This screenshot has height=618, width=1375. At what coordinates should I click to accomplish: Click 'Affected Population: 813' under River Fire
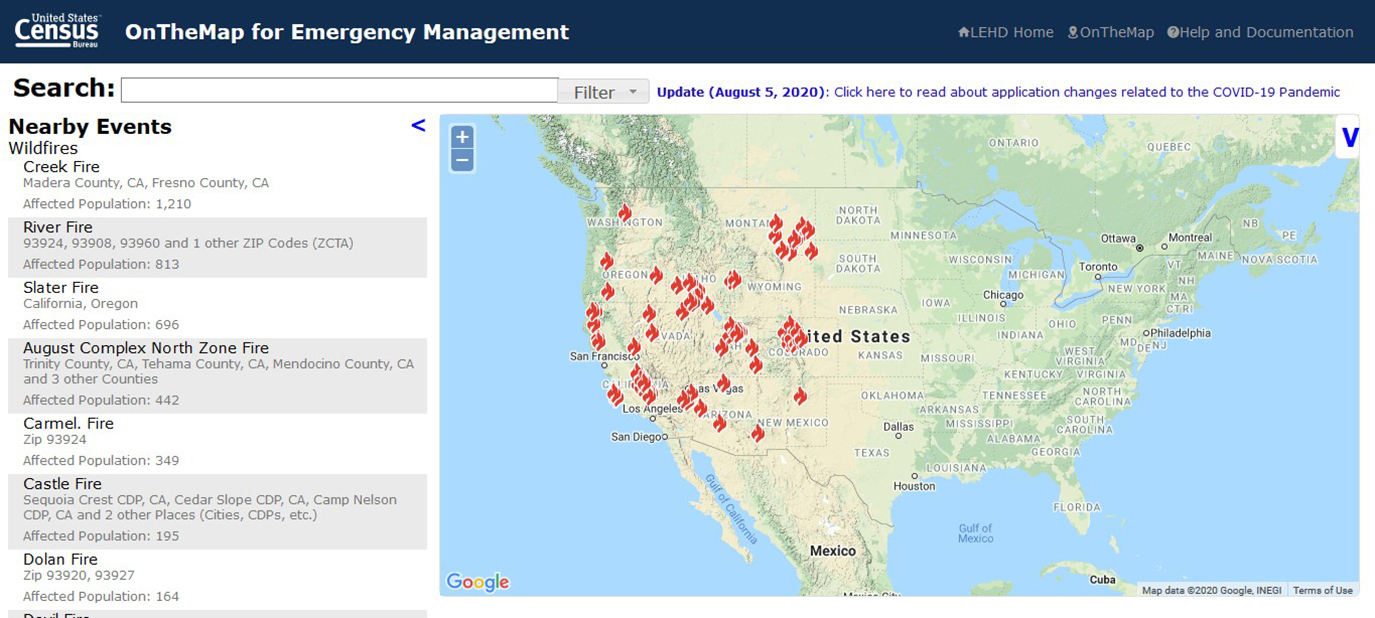[x=101, y=265]
